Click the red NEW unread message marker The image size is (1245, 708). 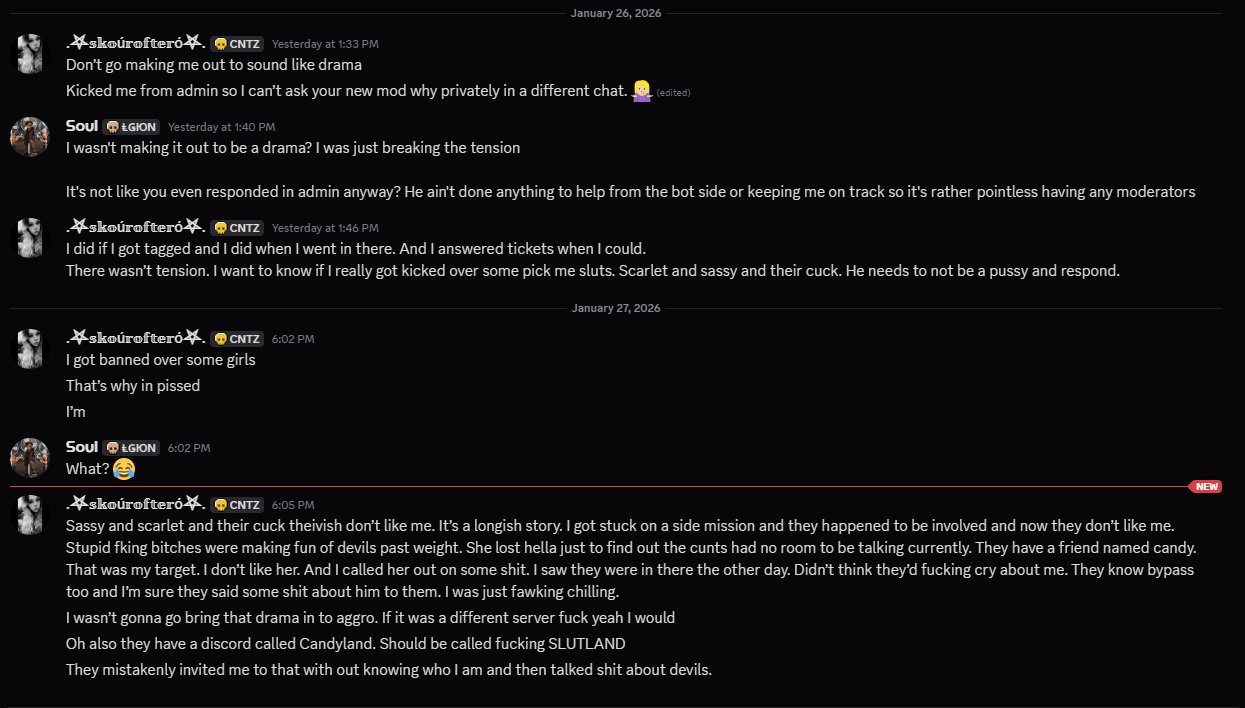(x=1206, y=487)
